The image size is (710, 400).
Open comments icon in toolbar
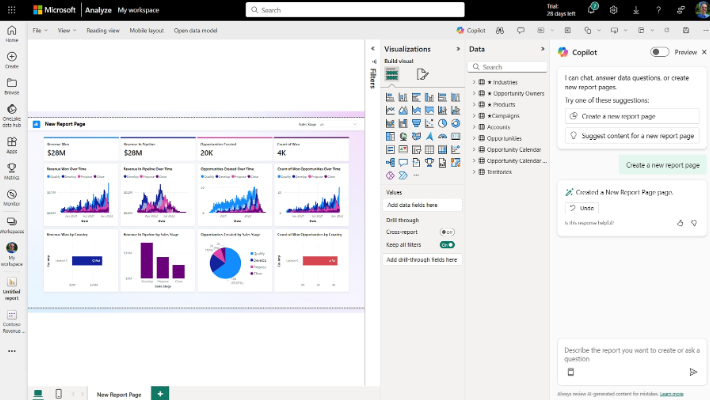coord(521,30)
